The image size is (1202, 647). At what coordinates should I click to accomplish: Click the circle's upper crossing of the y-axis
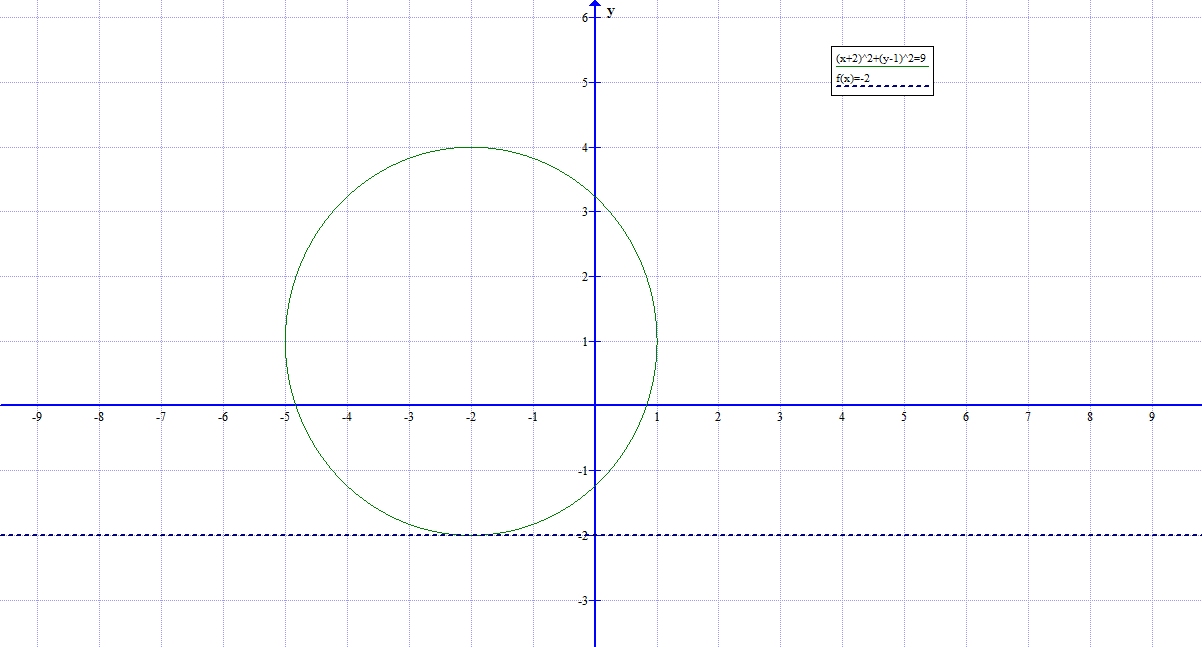pos(595,197)
